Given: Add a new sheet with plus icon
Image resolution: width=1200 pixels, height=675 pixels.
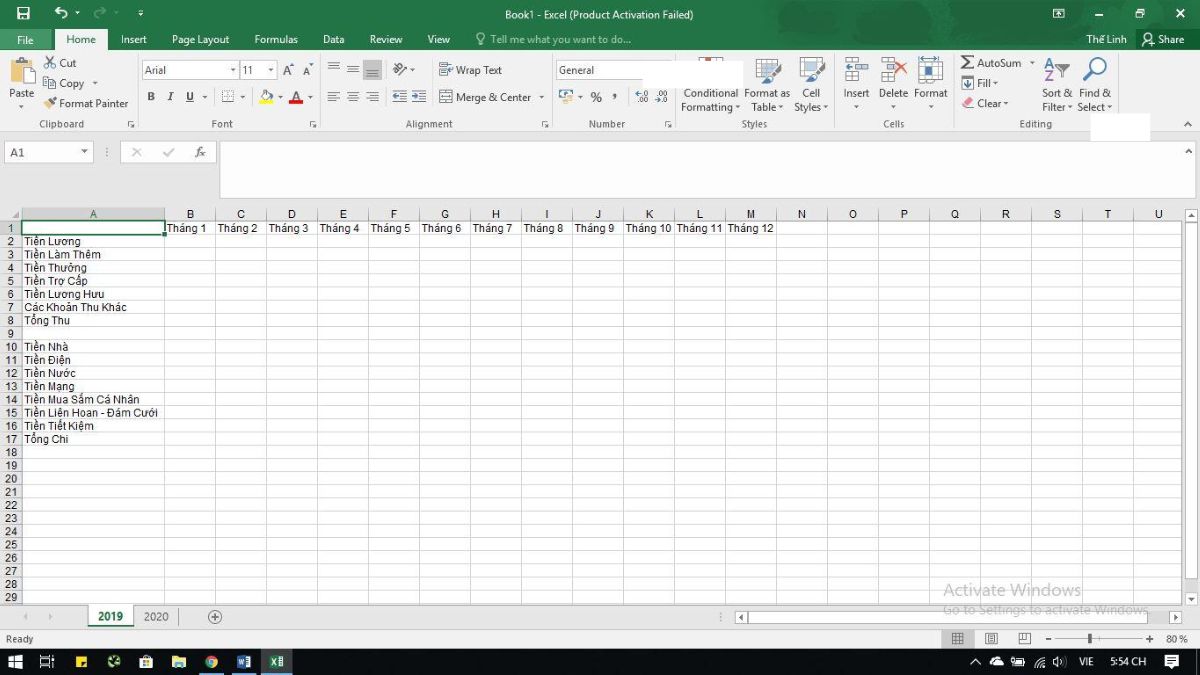Looking at the screenshot, I should point(214,617).
